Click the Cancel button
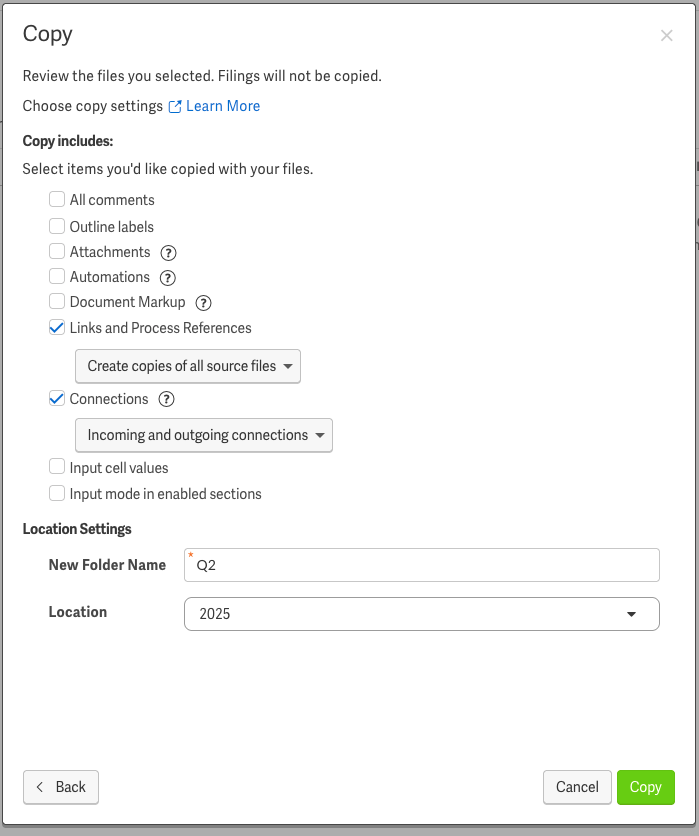 point(577,787)
